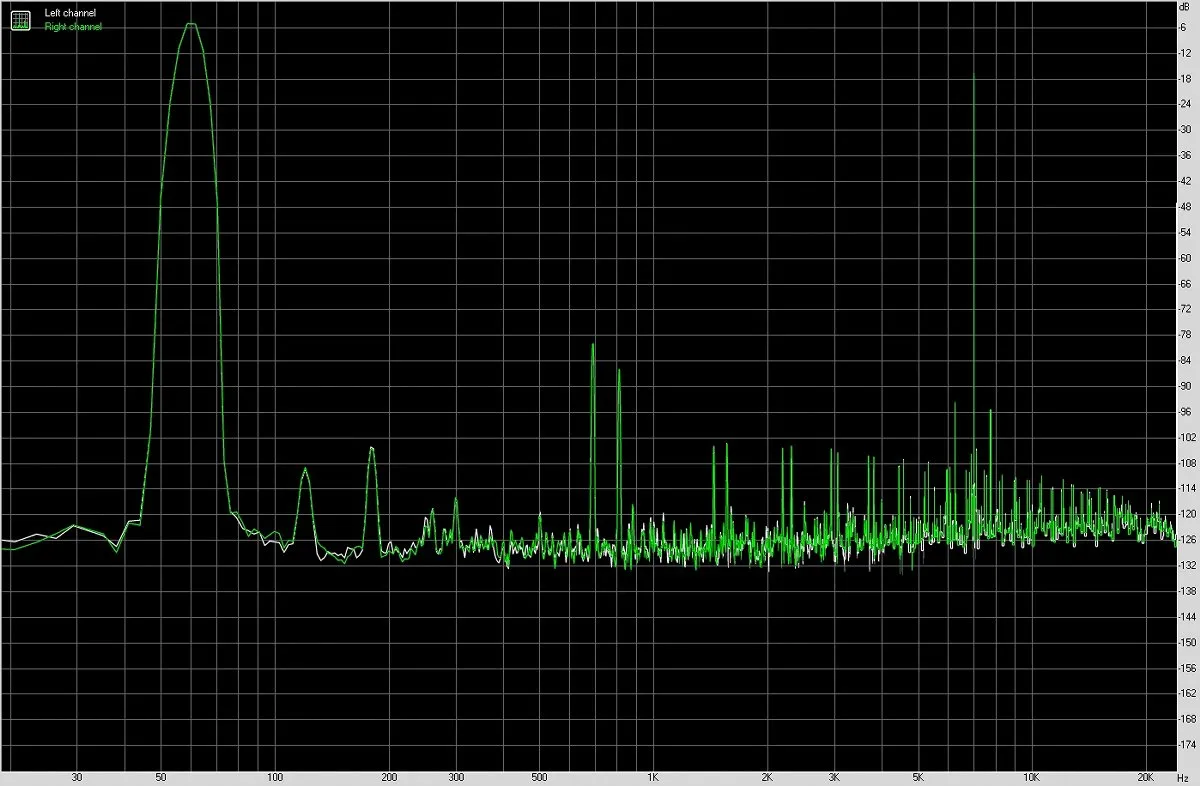Click the "20K" frequency axis label
Image resolution: width=1200 pixels, height=786 pixels.
click(x=1146, y=777)
